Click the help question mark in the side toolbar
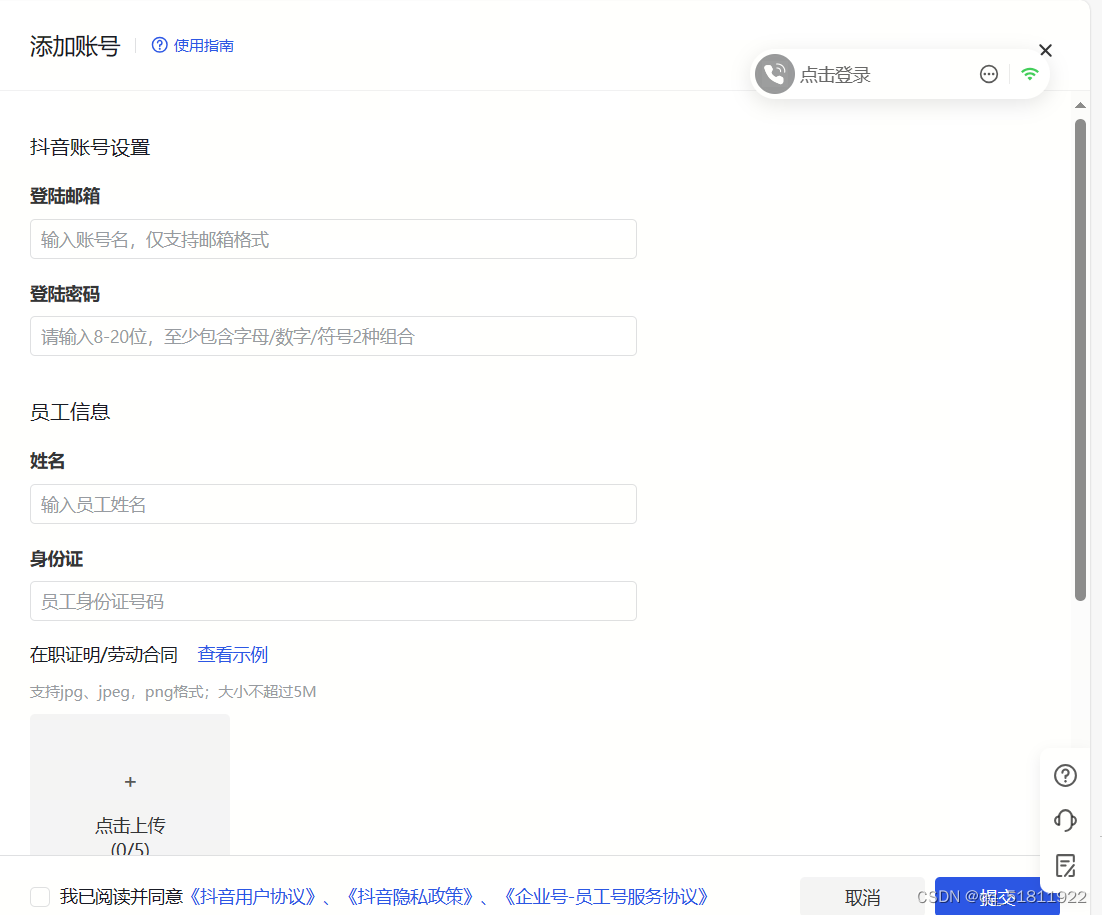The height and width of the screenshot is (915, 1102). pos(1065,775)
